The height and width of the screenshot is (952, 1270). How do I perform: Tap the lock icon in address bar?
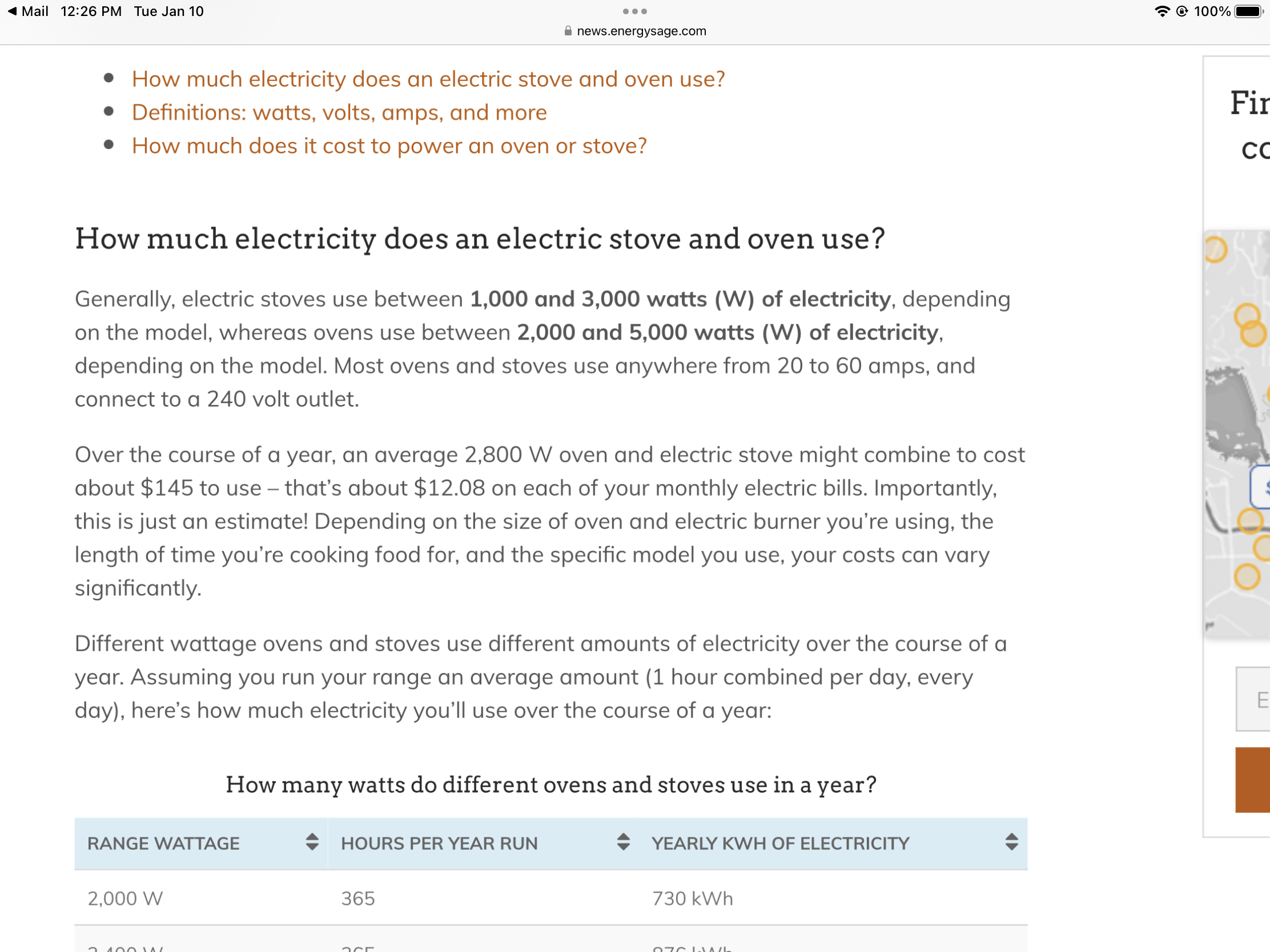pyautogui.click(x=567, y=31)
